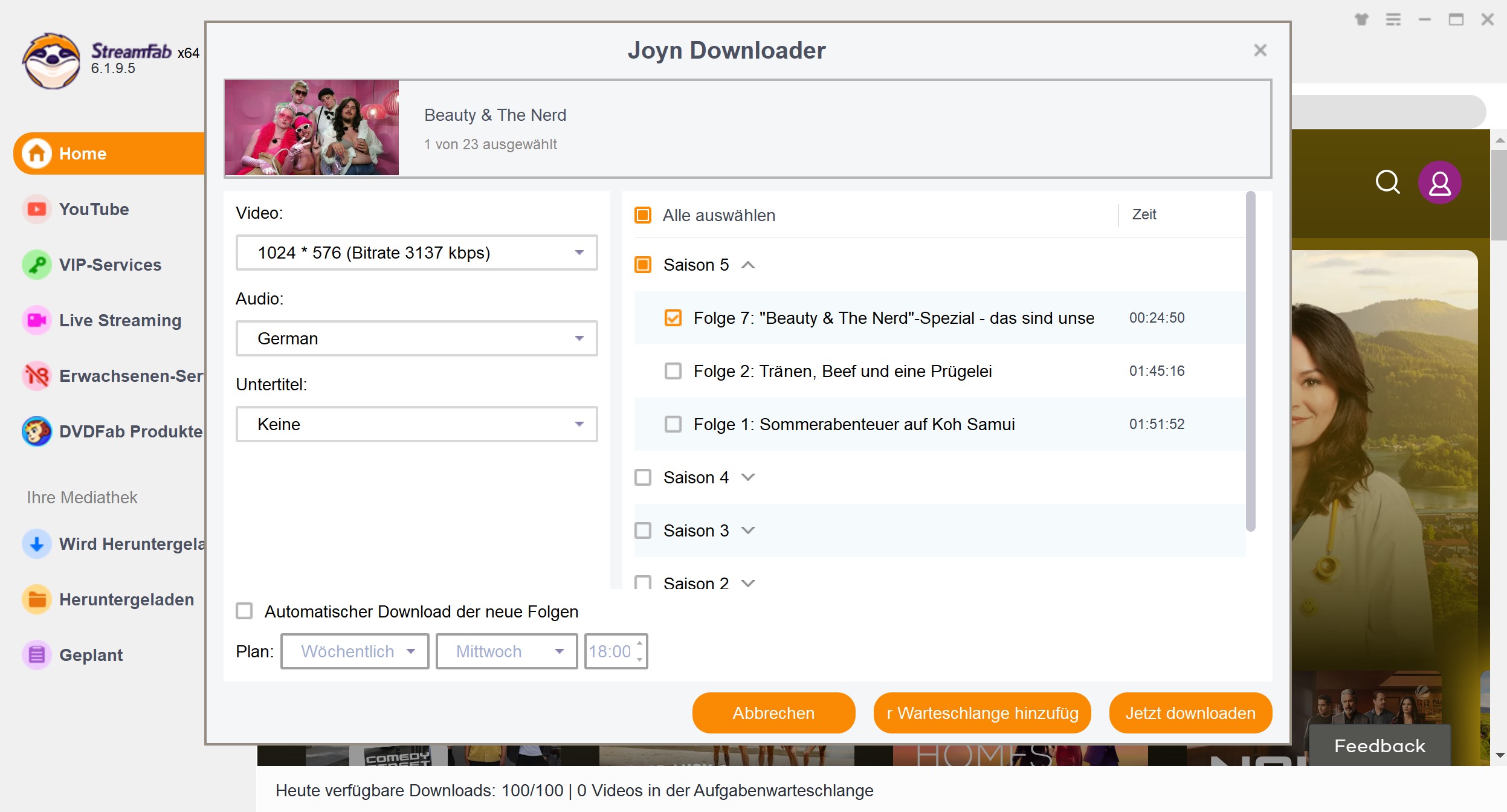Viewport: 1507px width, 812px height.
Task: Select Geplant in the sidebar
Action: [x=91, y=655]
